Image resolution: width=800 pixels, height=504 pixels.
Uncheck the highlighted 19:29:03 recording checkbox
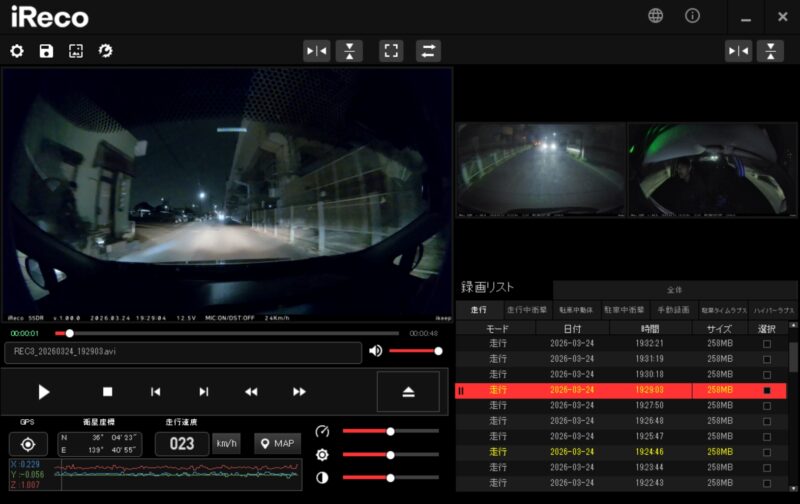pos(766,390)
